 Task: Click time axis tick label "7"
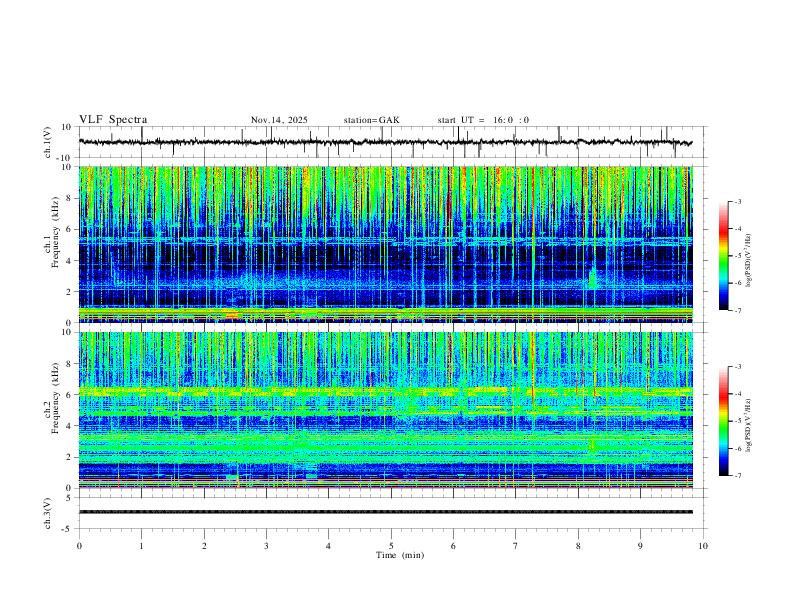[516, 546]
